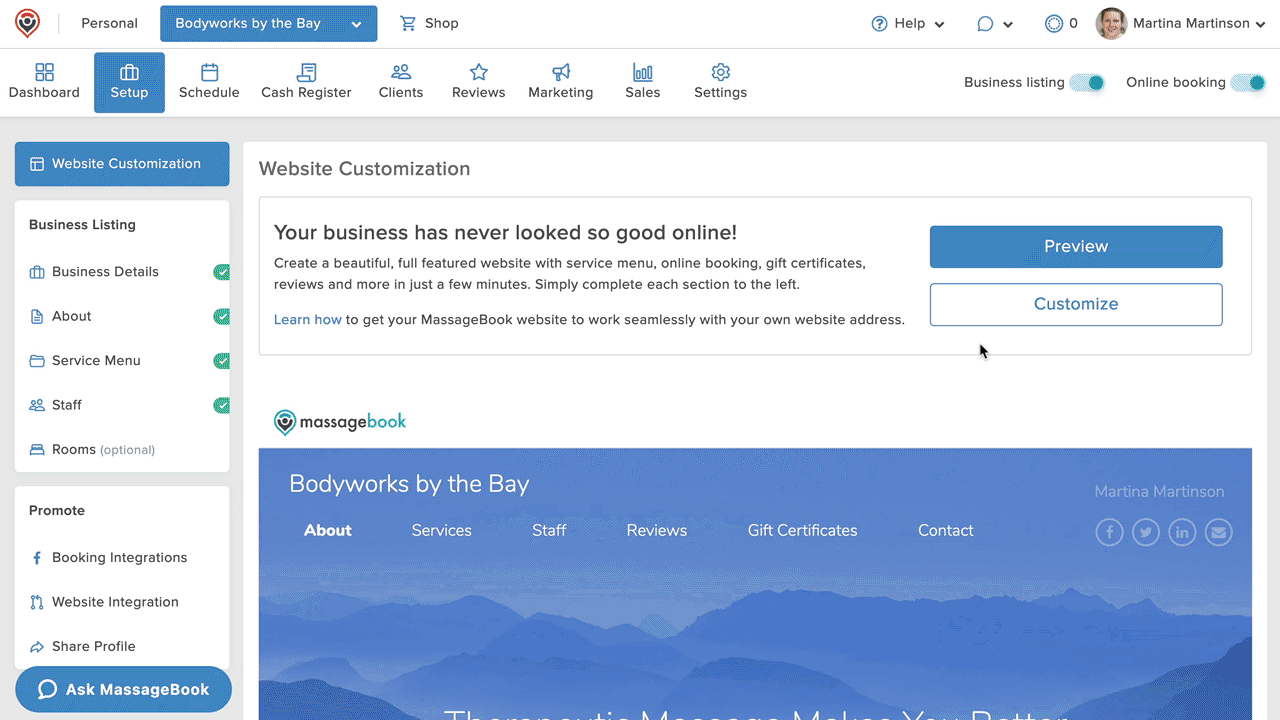Viewport: 1280px width, 720px height.
Task: Select the Staff tab in website preview
Action: (x=549, y=531)
